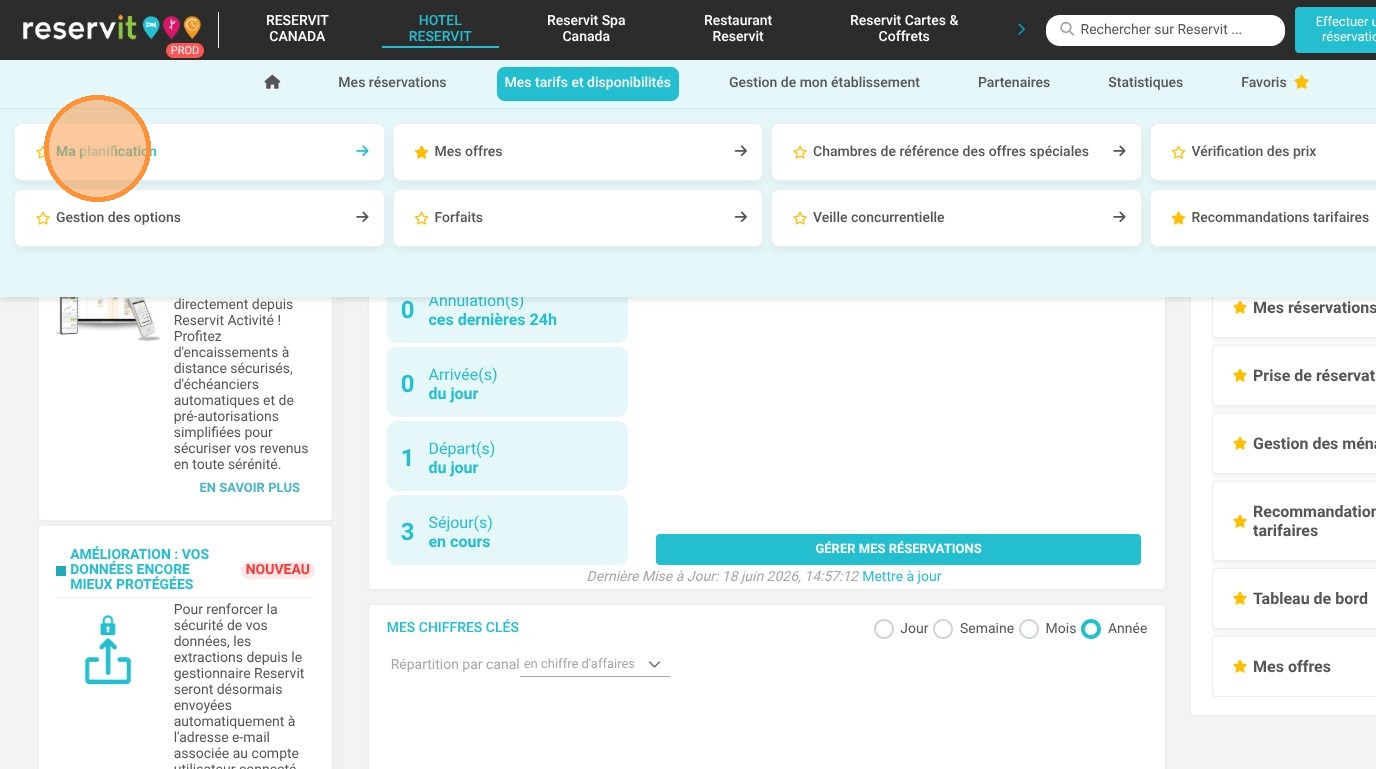Viewport: 1376px width, 769px height.
Task: Click the red NOUVEAU badge
Action: pyautogui.click(x=278, y=570)
